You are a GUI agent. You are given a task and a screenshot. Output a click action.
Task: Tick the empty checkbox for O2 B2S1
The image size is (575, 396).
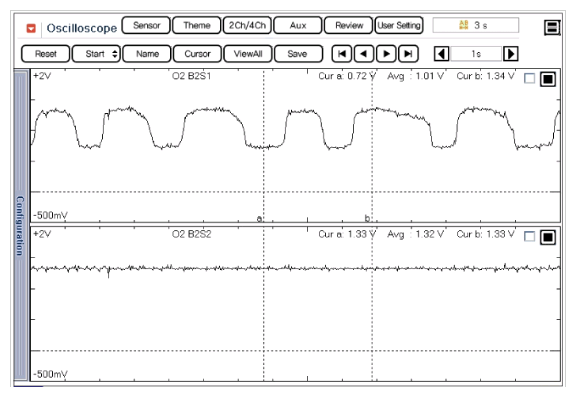(530, 78)
